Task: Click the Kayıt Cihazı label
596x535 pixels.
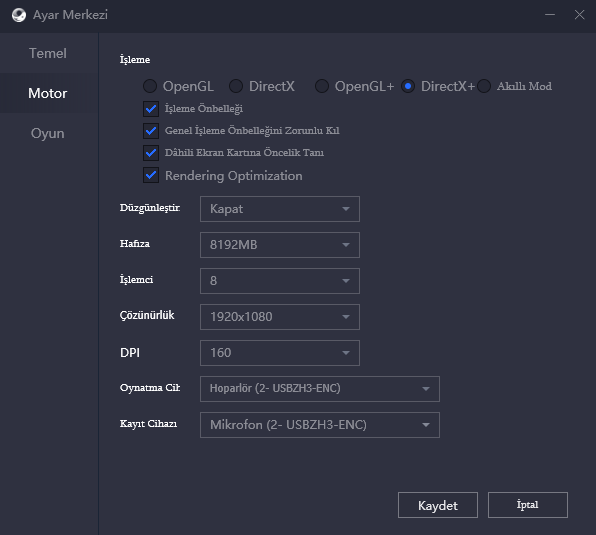Action: coord(148,424)
